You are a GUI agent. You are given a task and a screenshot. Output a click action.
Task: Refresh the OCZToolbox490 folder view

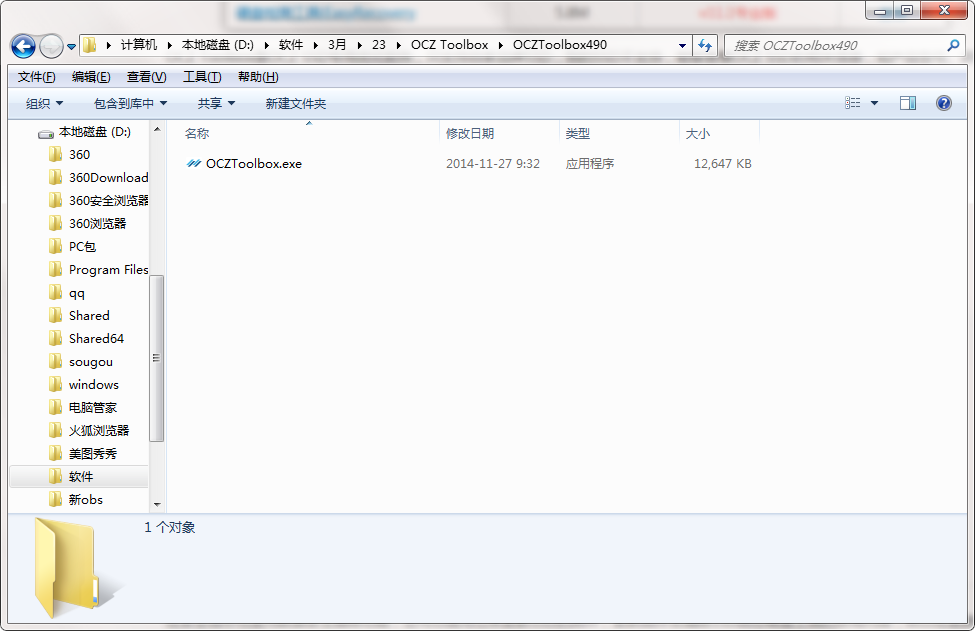pyautogui.click(x=705, y=45)
